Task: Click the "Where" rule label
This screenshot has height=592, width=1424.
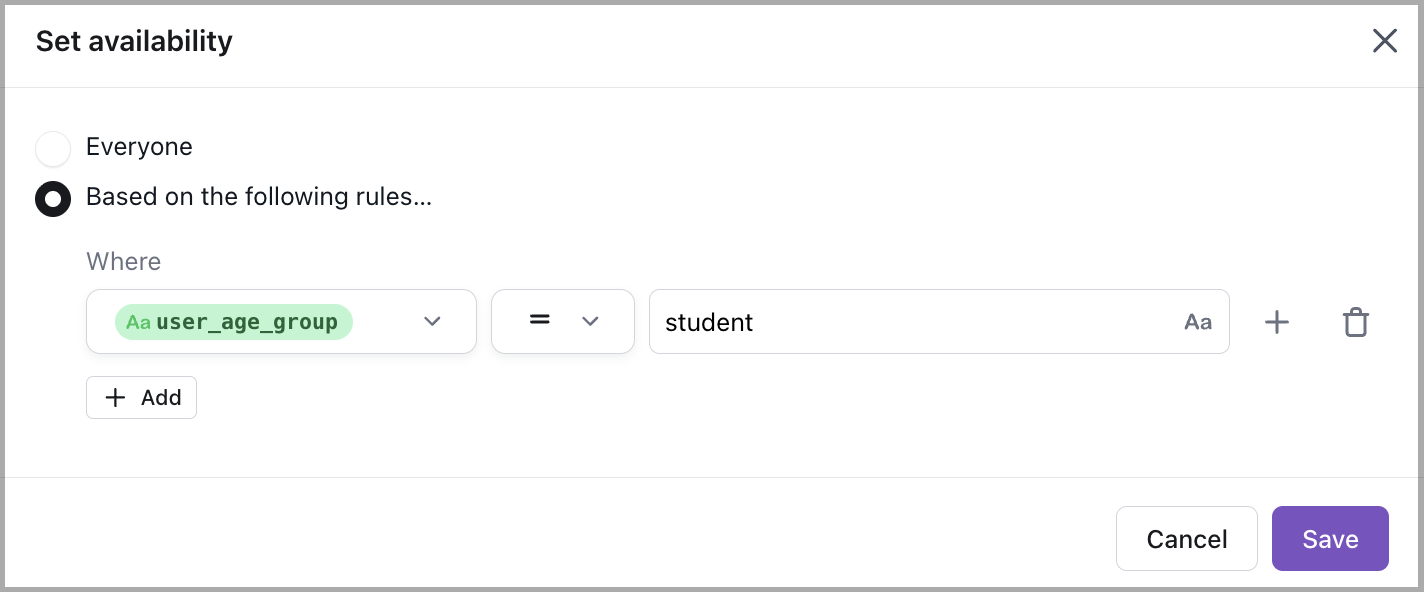Action: pyautogui.click(x=123, y=262)
